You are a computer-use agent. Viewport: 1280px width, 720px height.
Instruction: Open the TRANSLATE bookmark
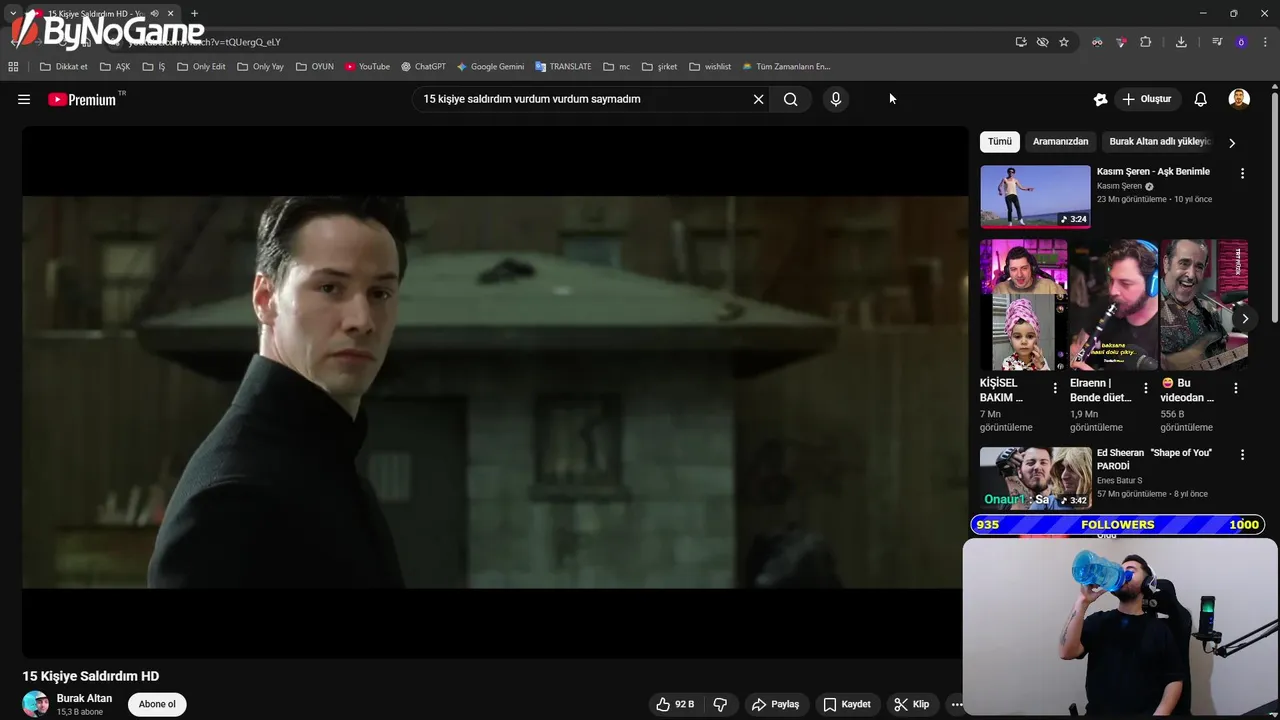click(563, 67)
